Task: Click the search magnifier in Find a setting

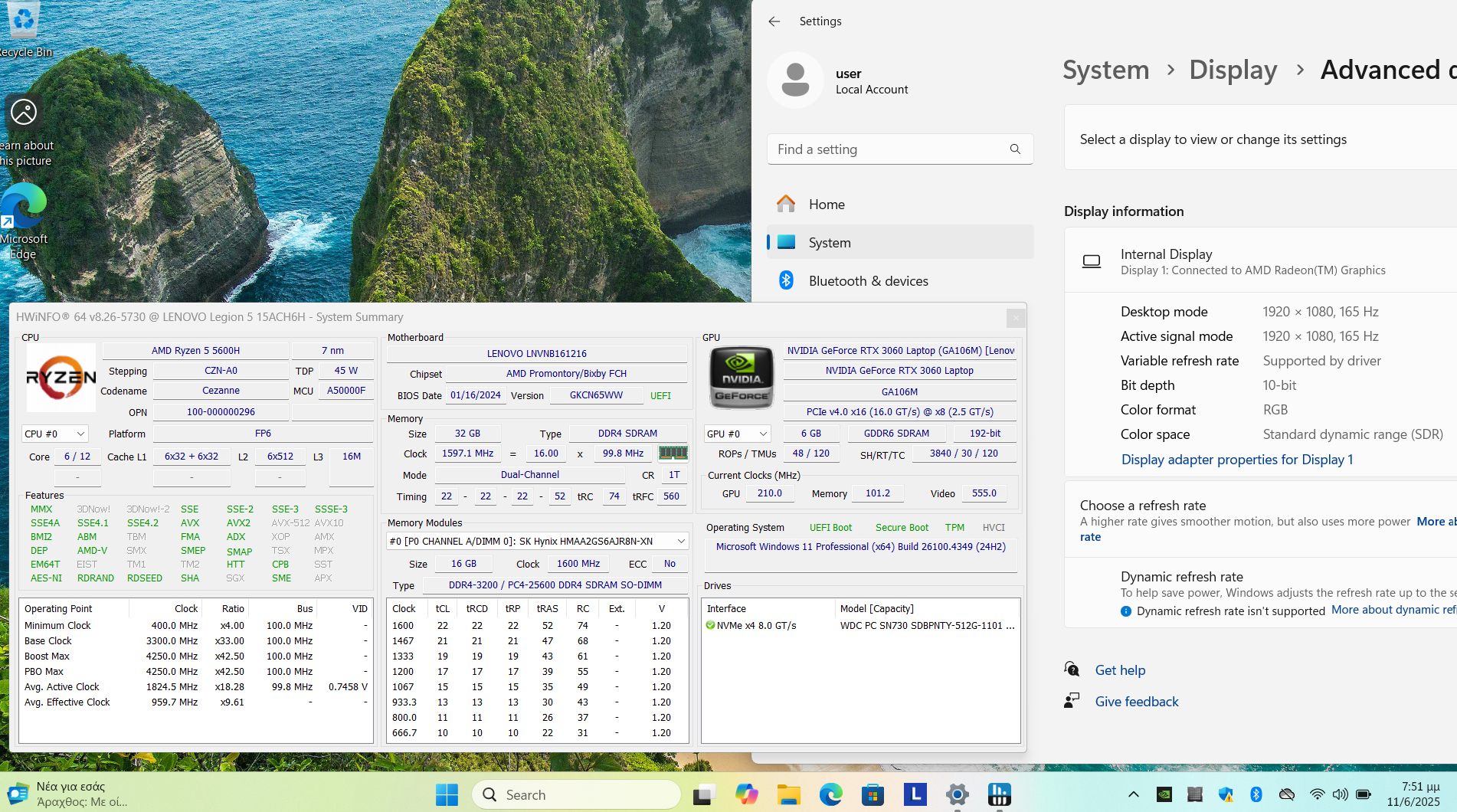Action: [x=1015, y=149]
